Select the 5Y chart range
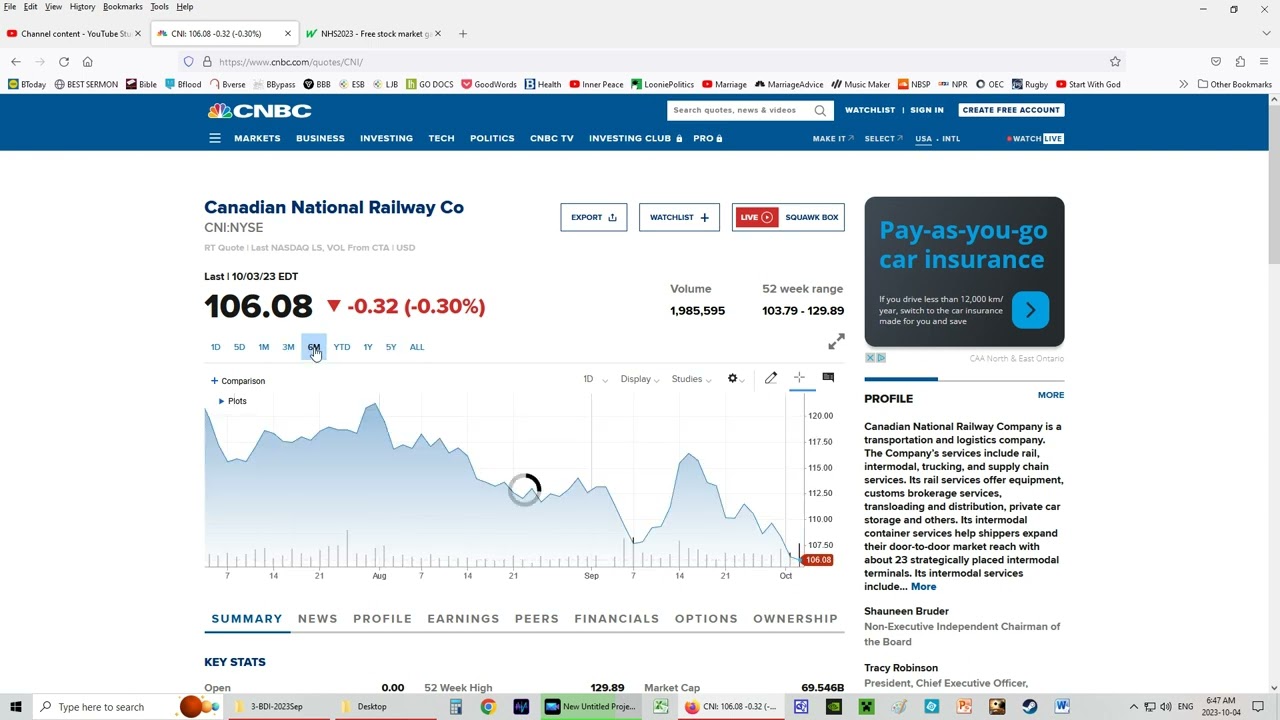The height and width of the screenshot is (720, 1280). coord(391,347)
